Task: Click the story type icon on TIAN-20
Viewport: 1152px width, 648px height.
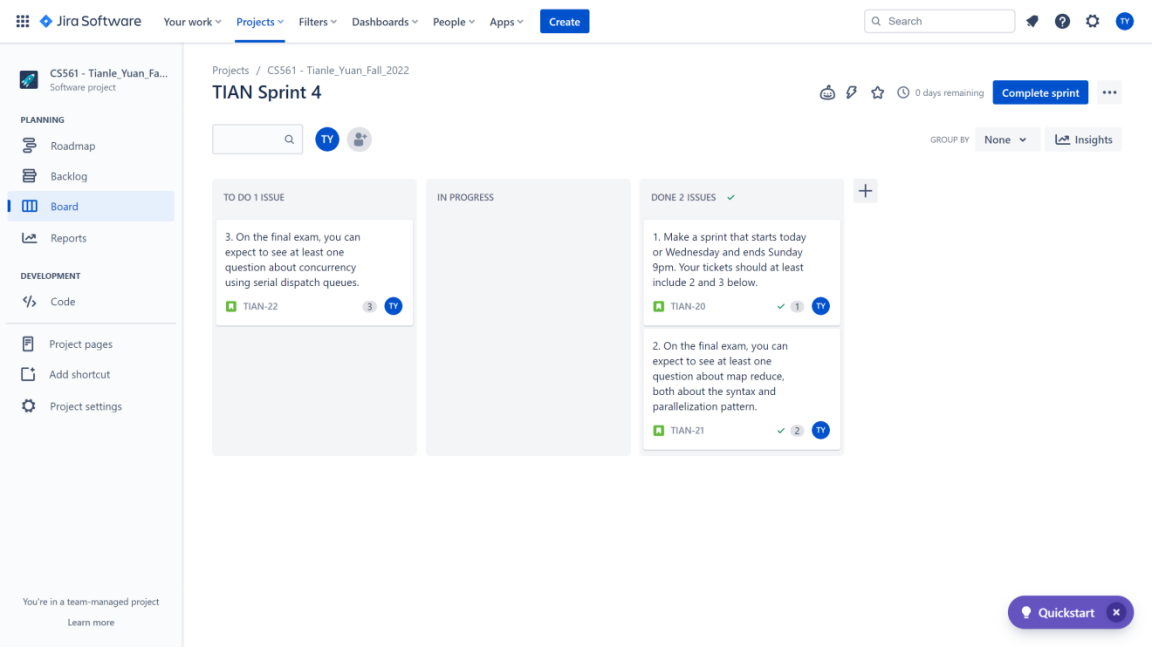Action: click(658, 306)
